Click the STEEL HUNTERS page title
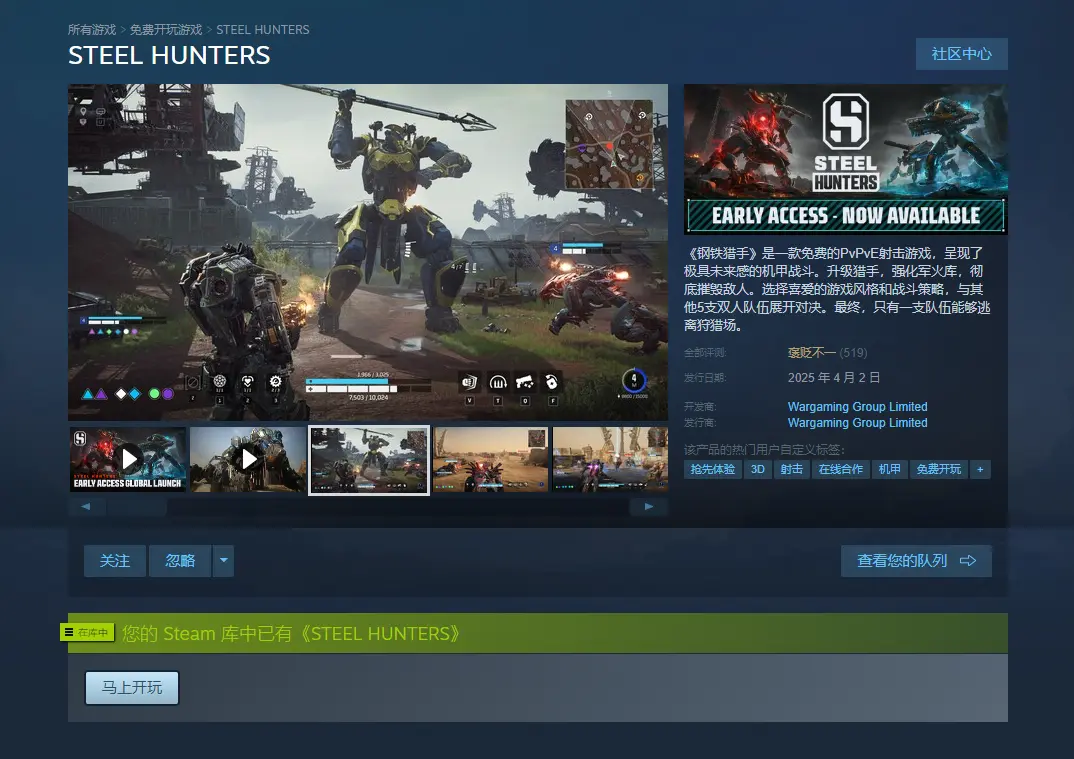 point(169,55)
